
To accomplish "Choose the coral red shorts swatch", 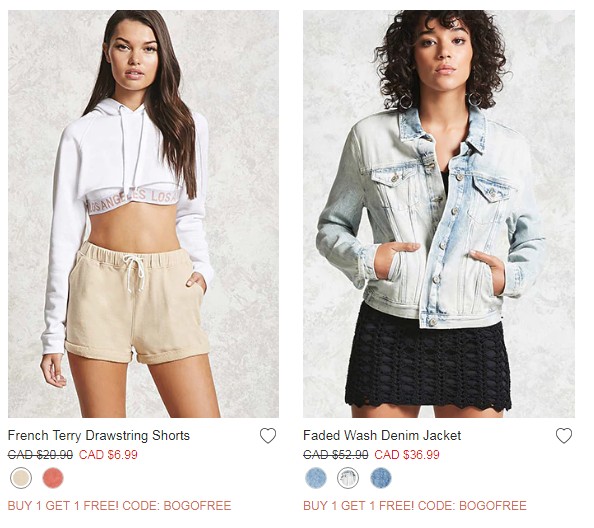I will 53,478.
